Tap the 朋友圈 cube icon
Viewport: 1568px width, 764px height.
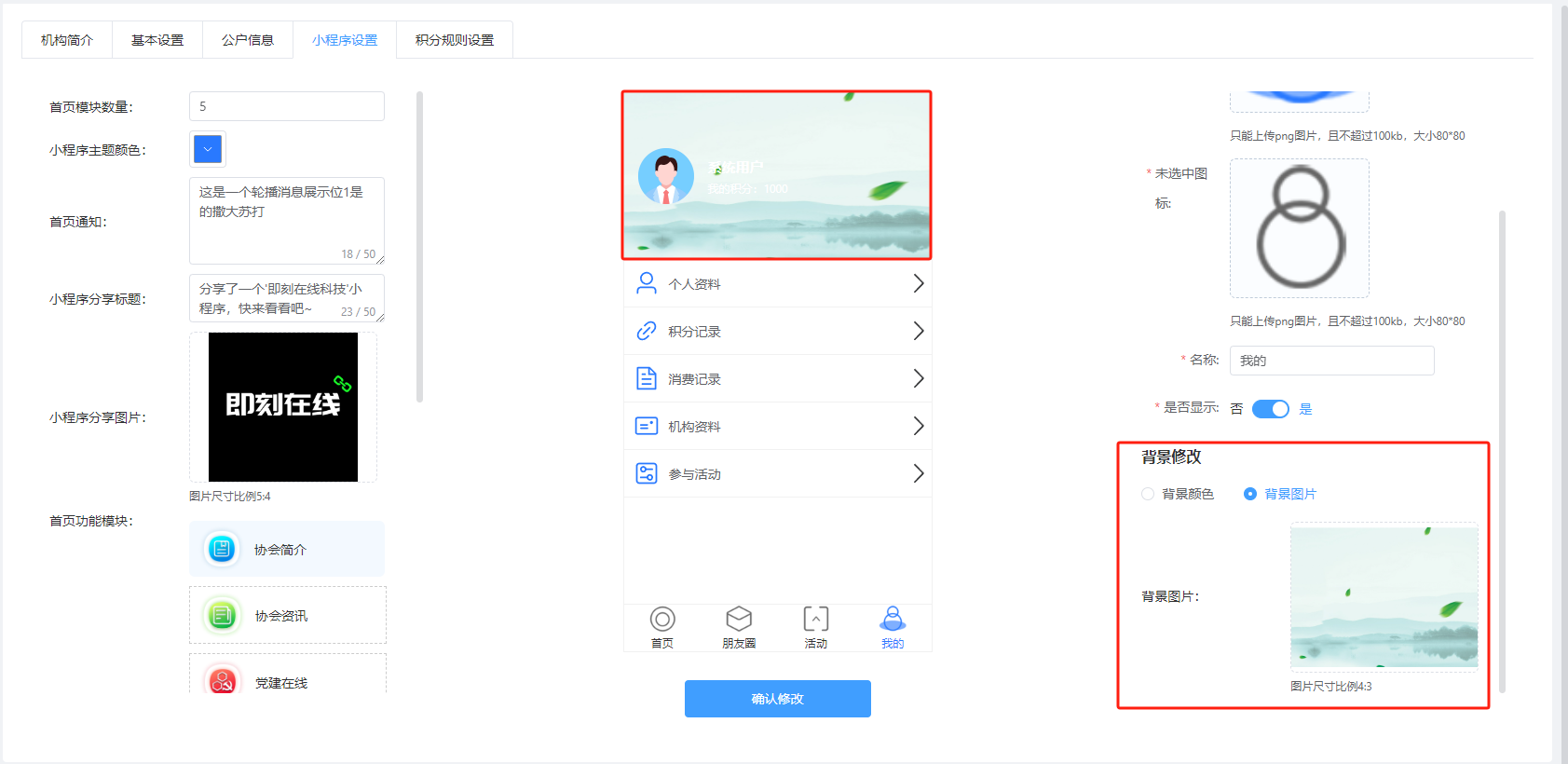[739, 620]
